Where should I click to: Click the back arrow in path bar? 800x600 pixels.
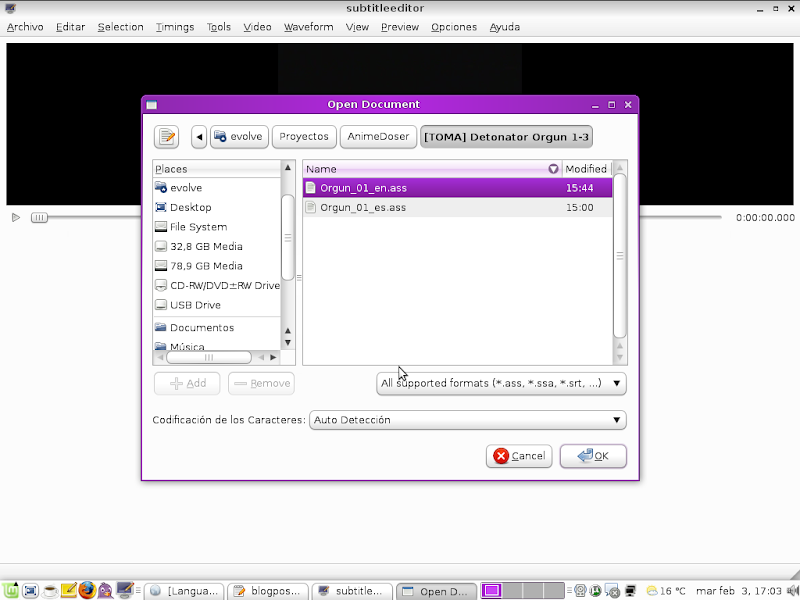[x=199, y=137]
